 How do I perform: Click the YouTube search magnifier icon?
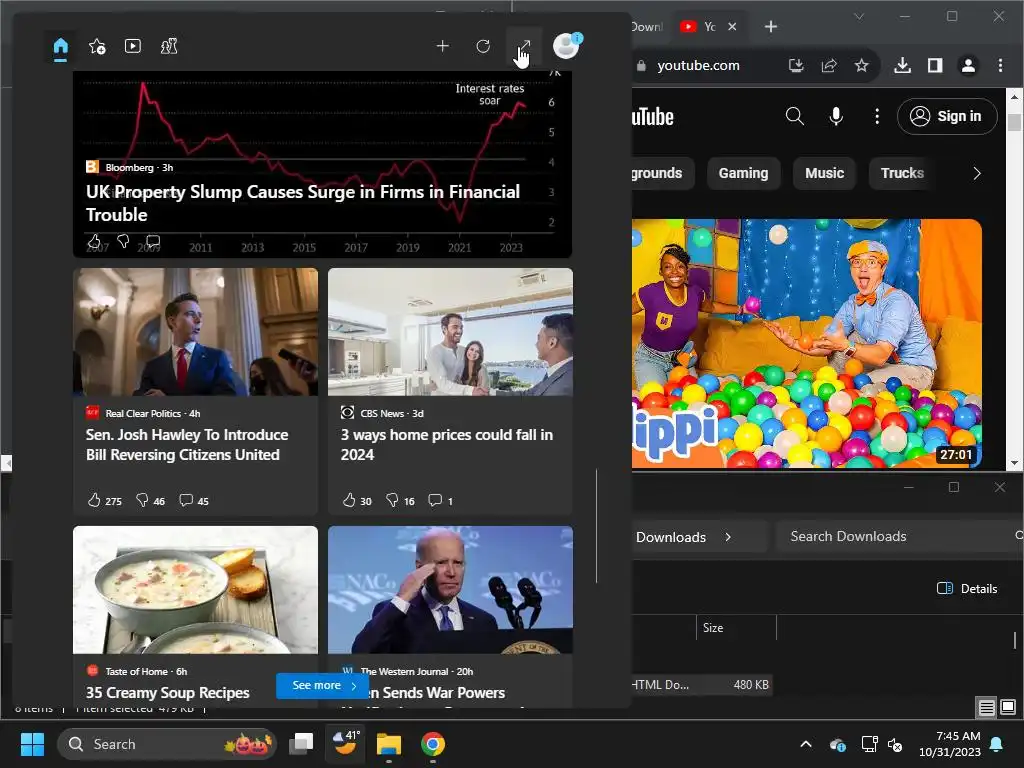coord(794,116)
